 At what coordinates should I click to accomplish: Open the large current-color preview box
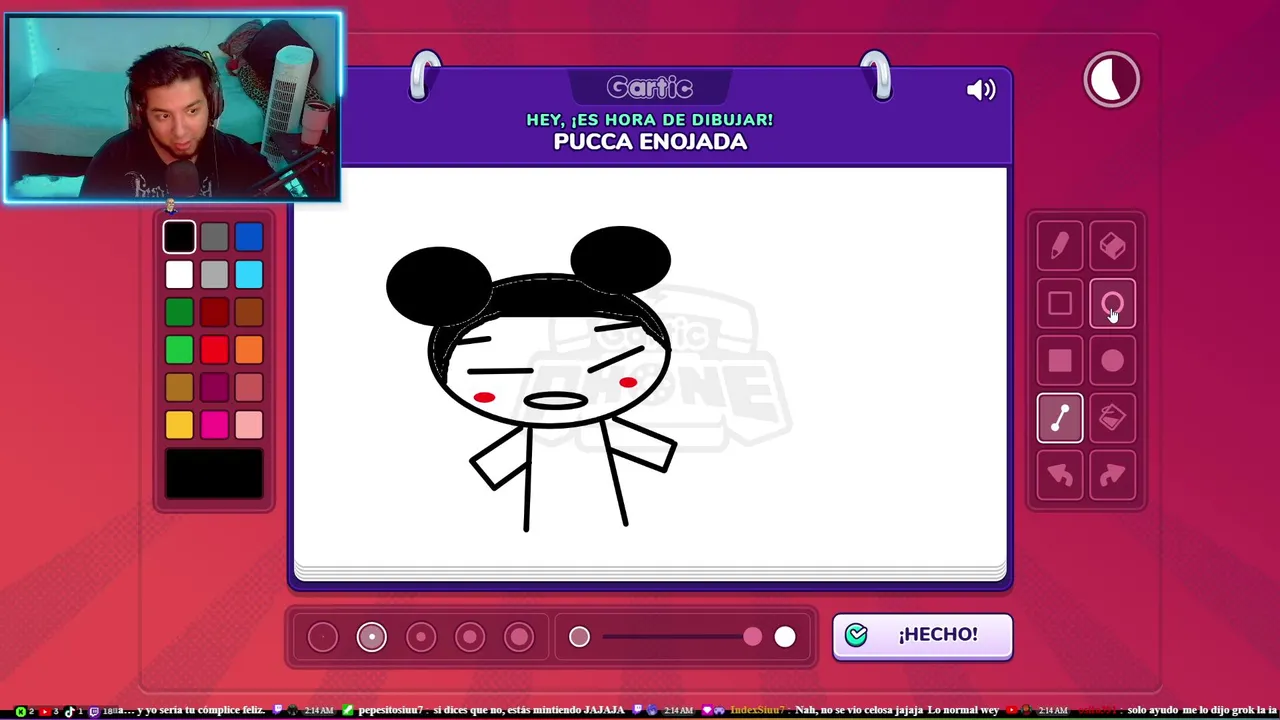click(x=214, y=473)
